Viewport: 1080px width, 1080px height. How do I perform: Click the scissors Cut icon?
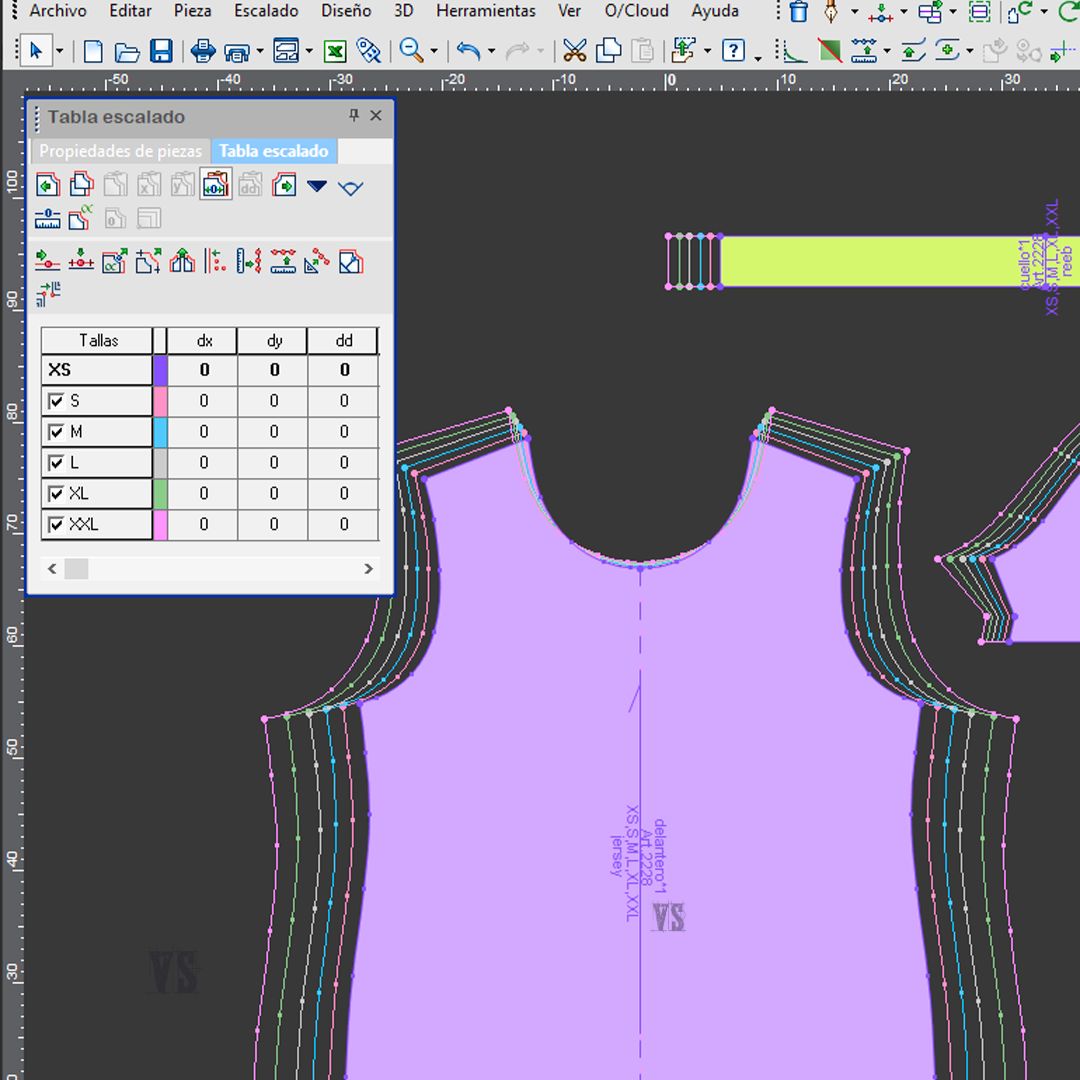(x=574, y=51)
